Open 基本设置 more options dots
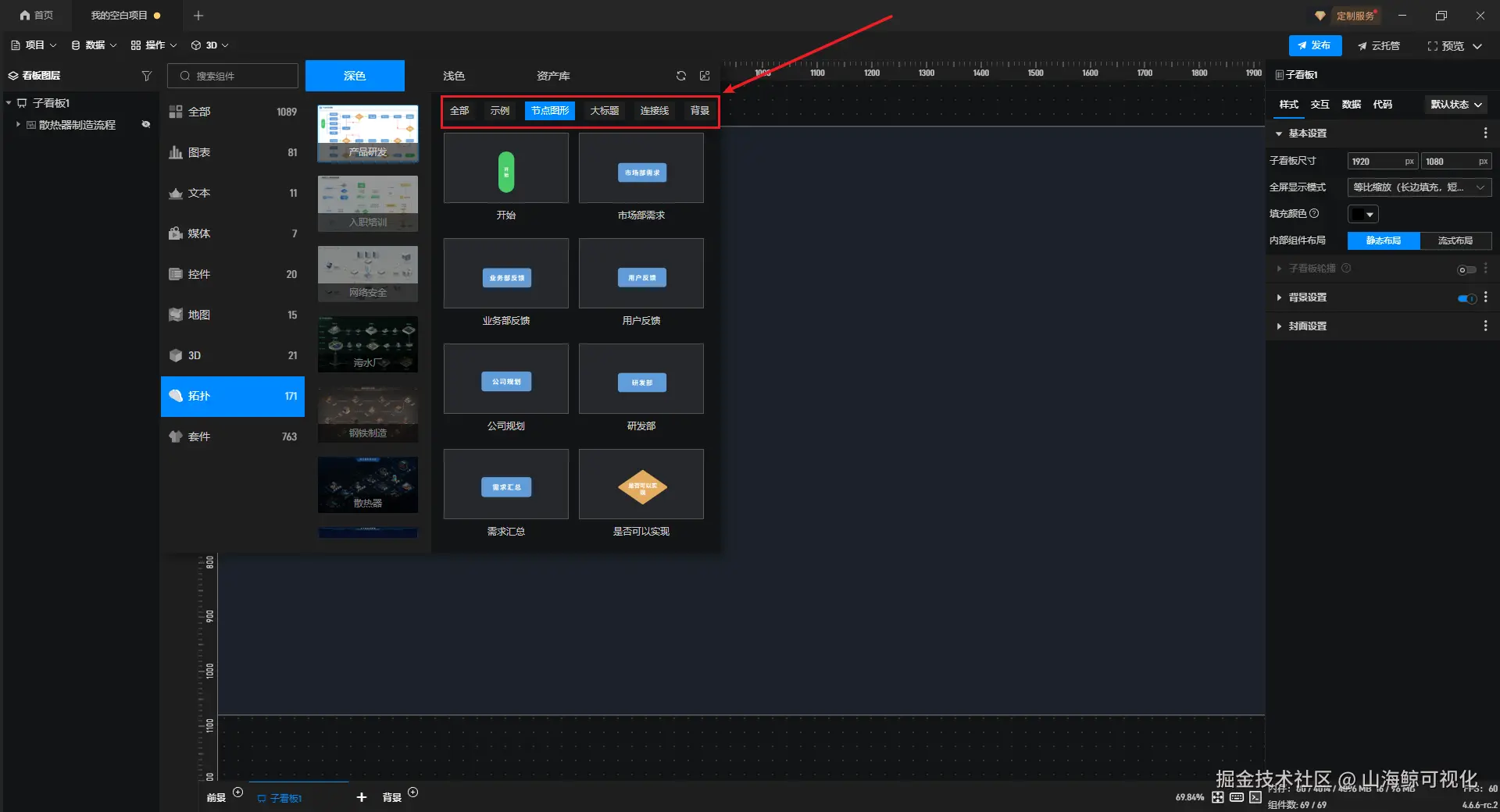 tap(1485, 134)
